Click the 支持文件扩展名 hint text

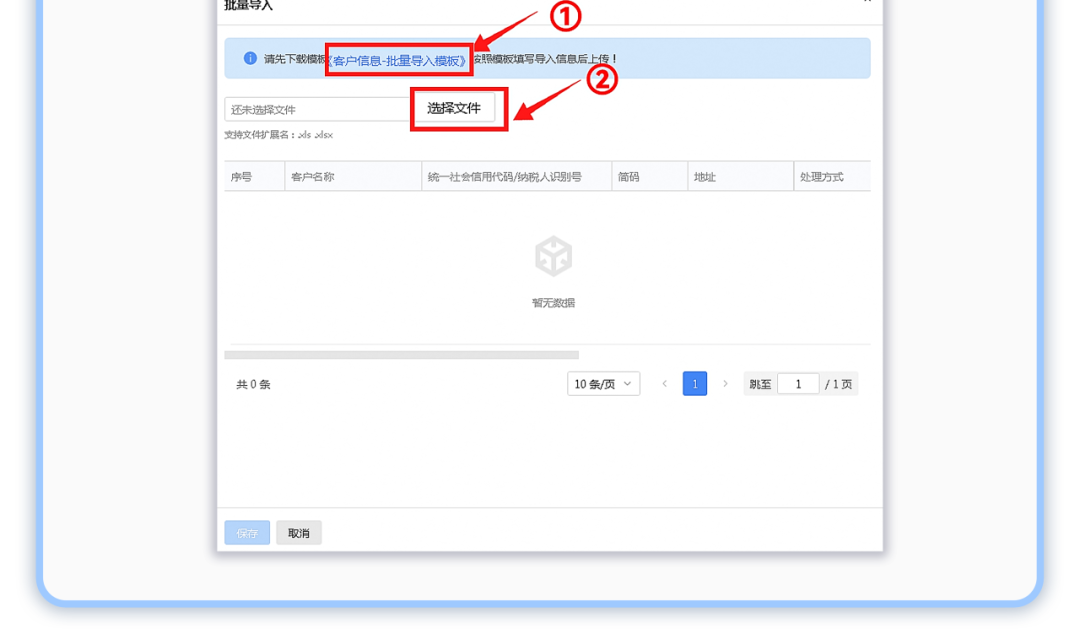tap(278, 135)
